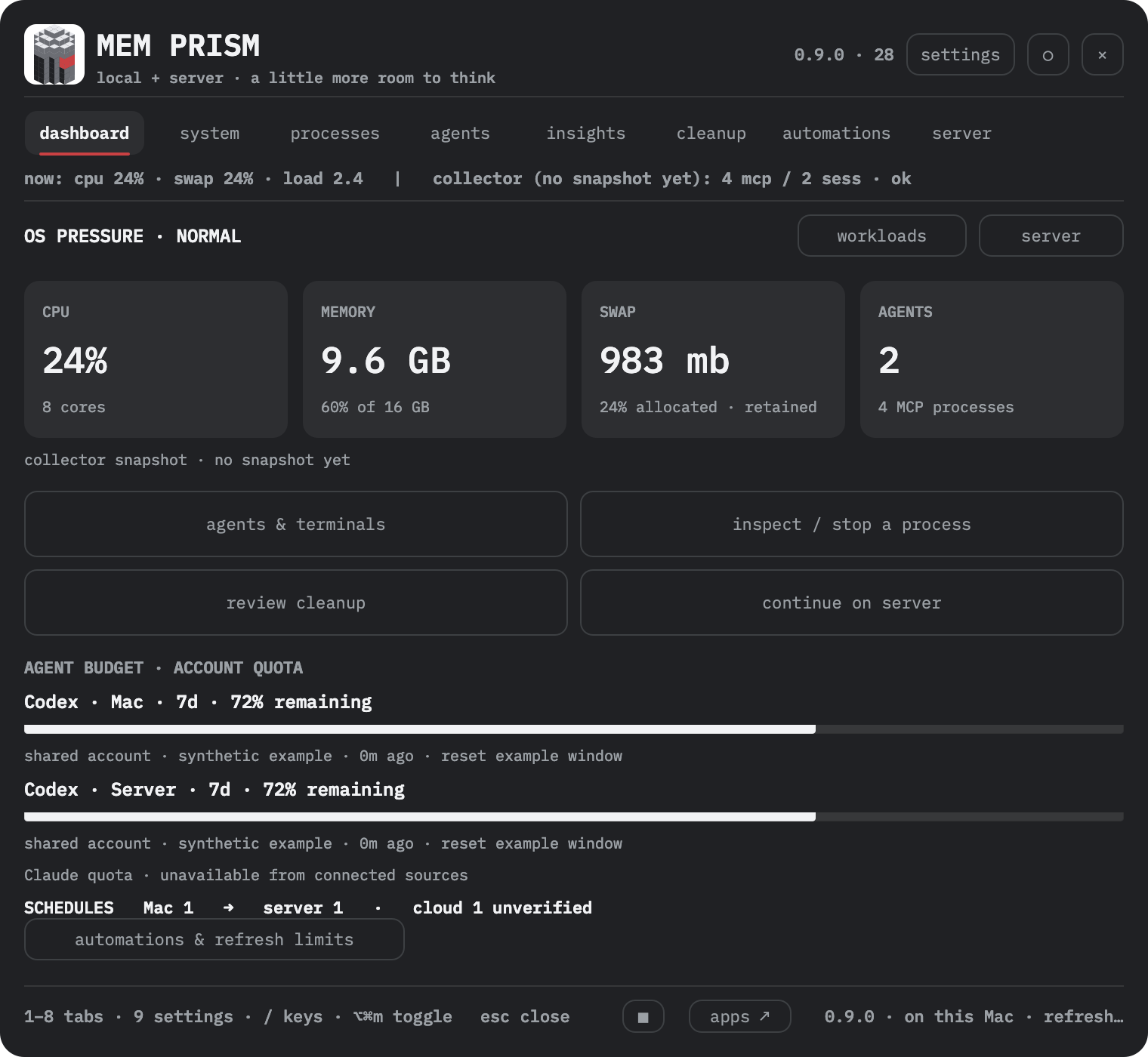Click the 'esc close' footer hint
Viewport: 1148px width, 1057px height.
point(525,1017)
